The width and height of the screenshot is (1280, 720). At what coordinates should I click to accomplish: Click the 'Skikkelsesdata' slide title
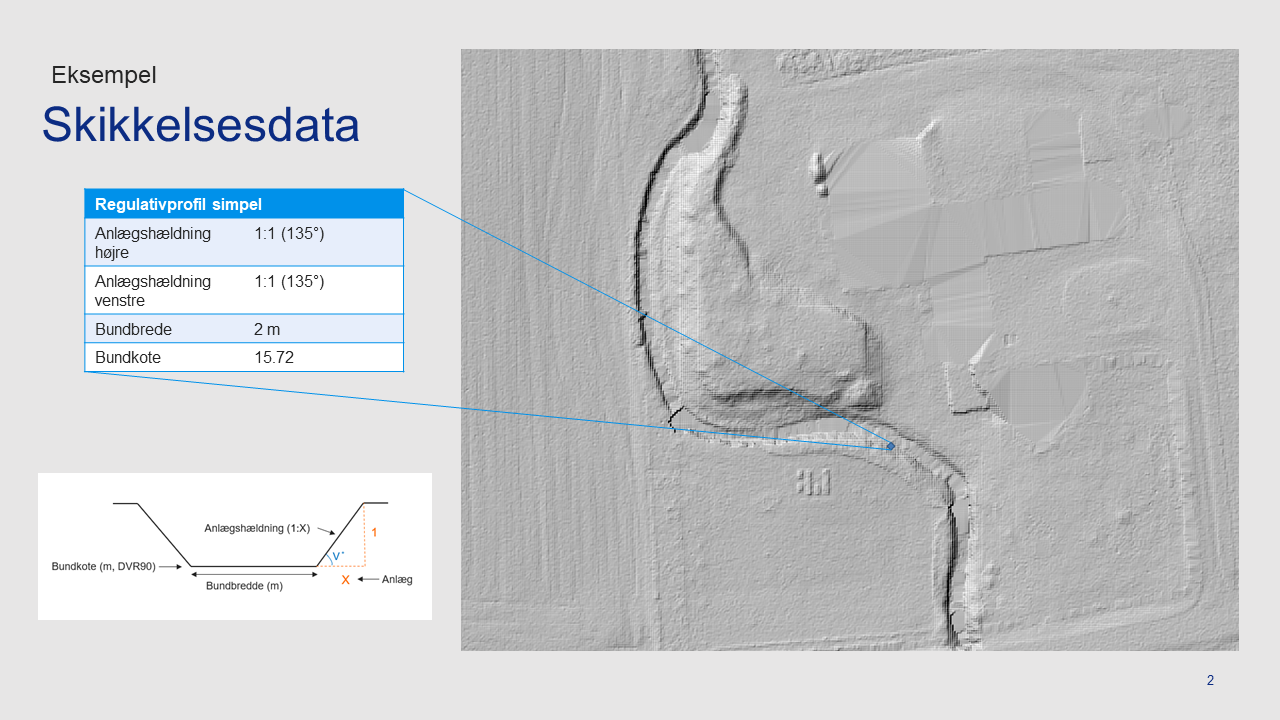point(200,126)
